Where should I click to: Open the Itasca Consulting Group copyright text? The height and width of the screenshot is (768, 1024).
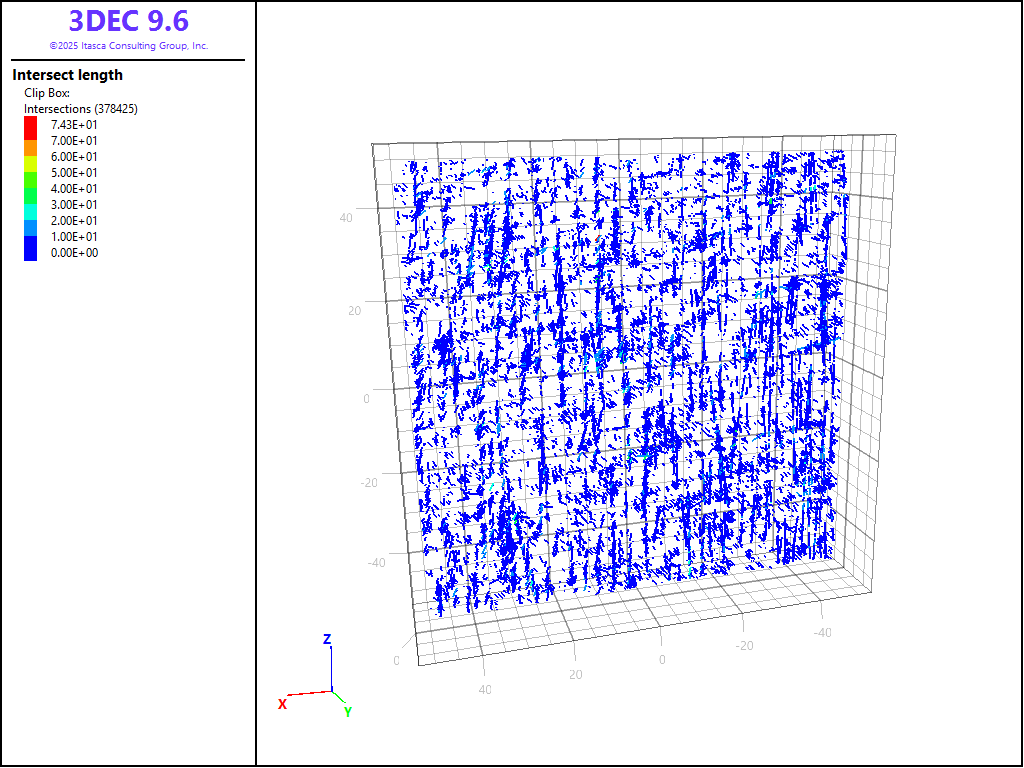click(x=128, y=46)
